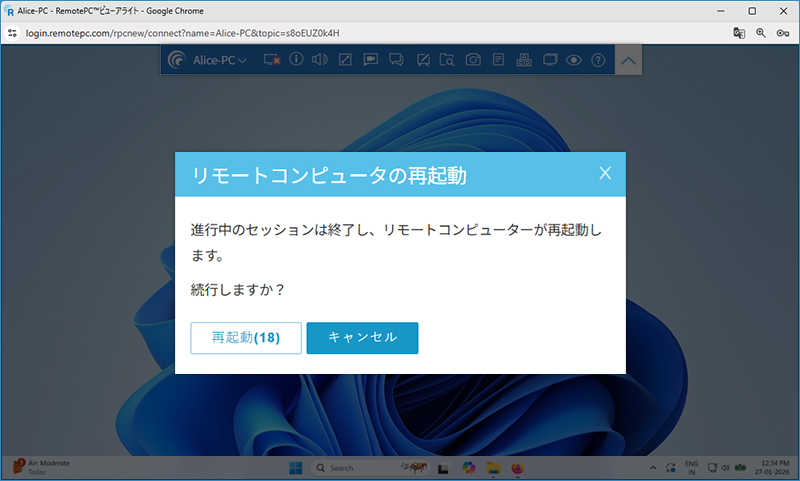Start video chat from toolbar

(370, 60)
